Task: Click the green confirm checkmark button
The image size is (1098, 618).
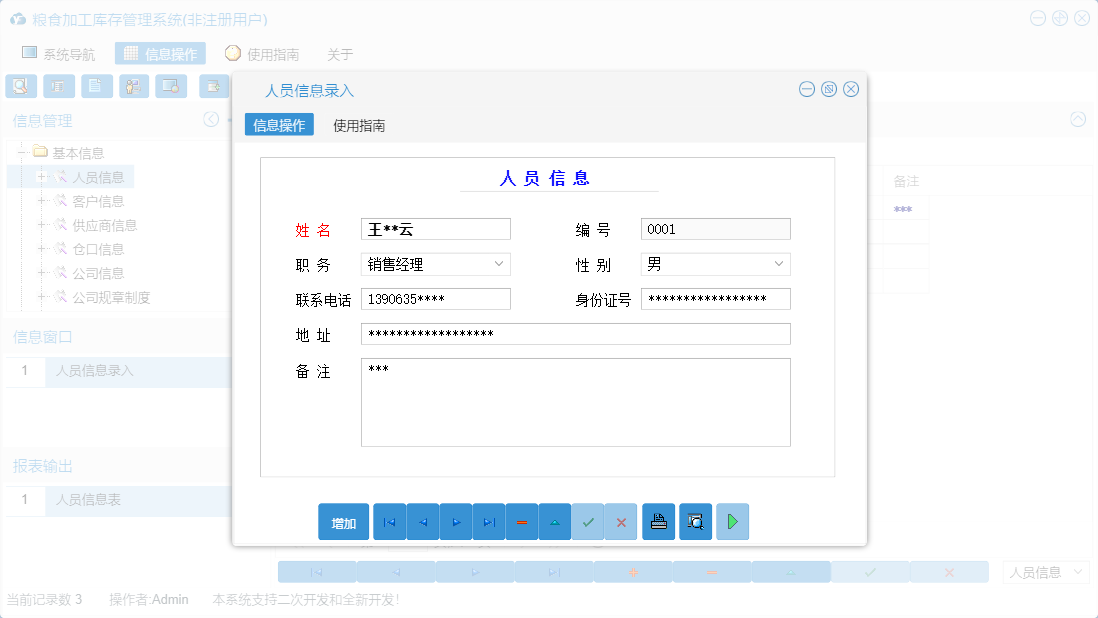Action: pyautogui.click(x=587, y=521)
